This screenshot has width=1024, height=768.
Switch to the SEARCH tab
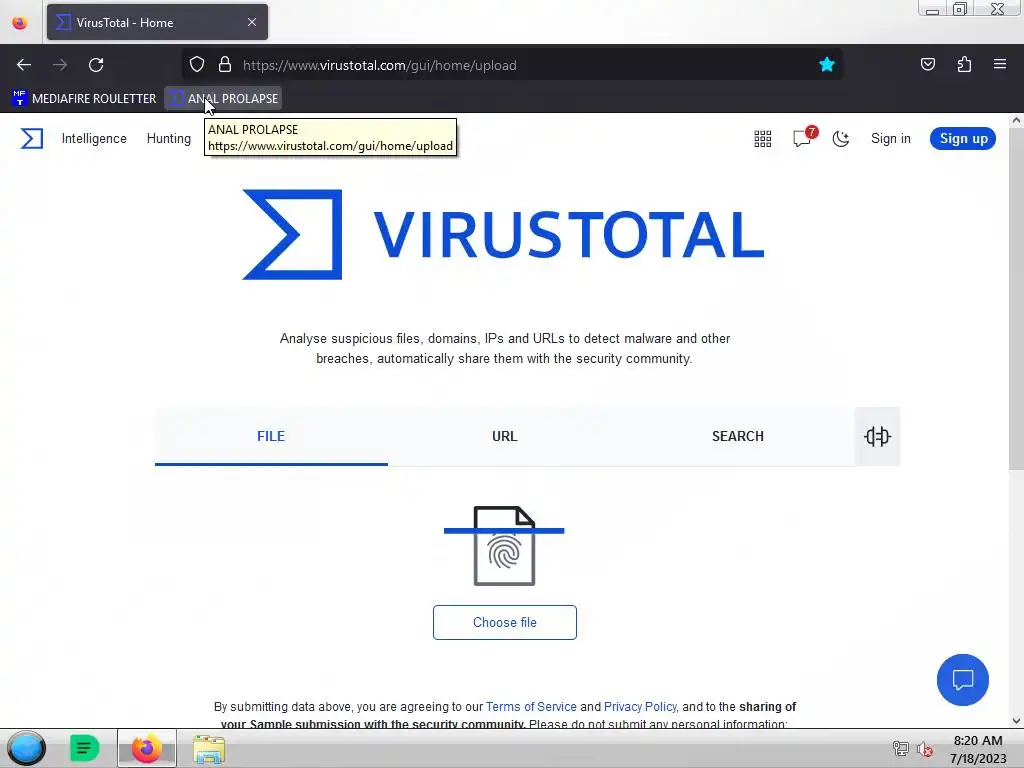(x=737, y=436)
